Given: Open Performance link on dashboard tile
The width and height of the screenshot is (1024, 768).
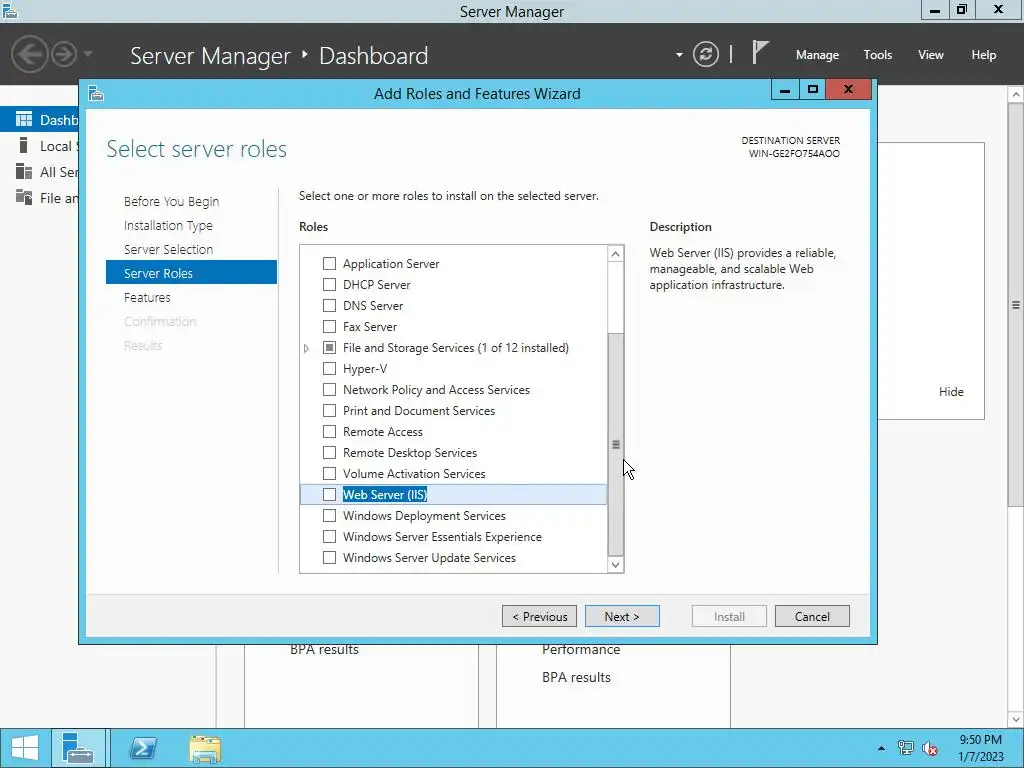Looking at the screenshot, I should pos(581,649).
